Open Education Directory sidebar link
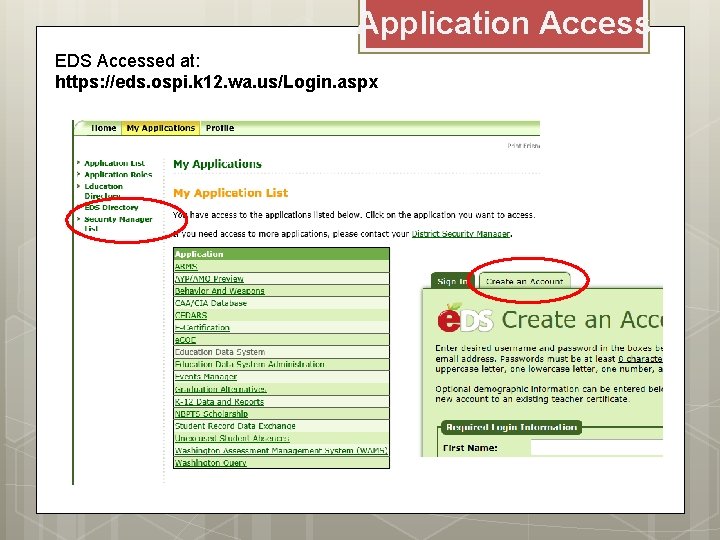Screen dimensions: 720x540 click(x=103, y=191)
